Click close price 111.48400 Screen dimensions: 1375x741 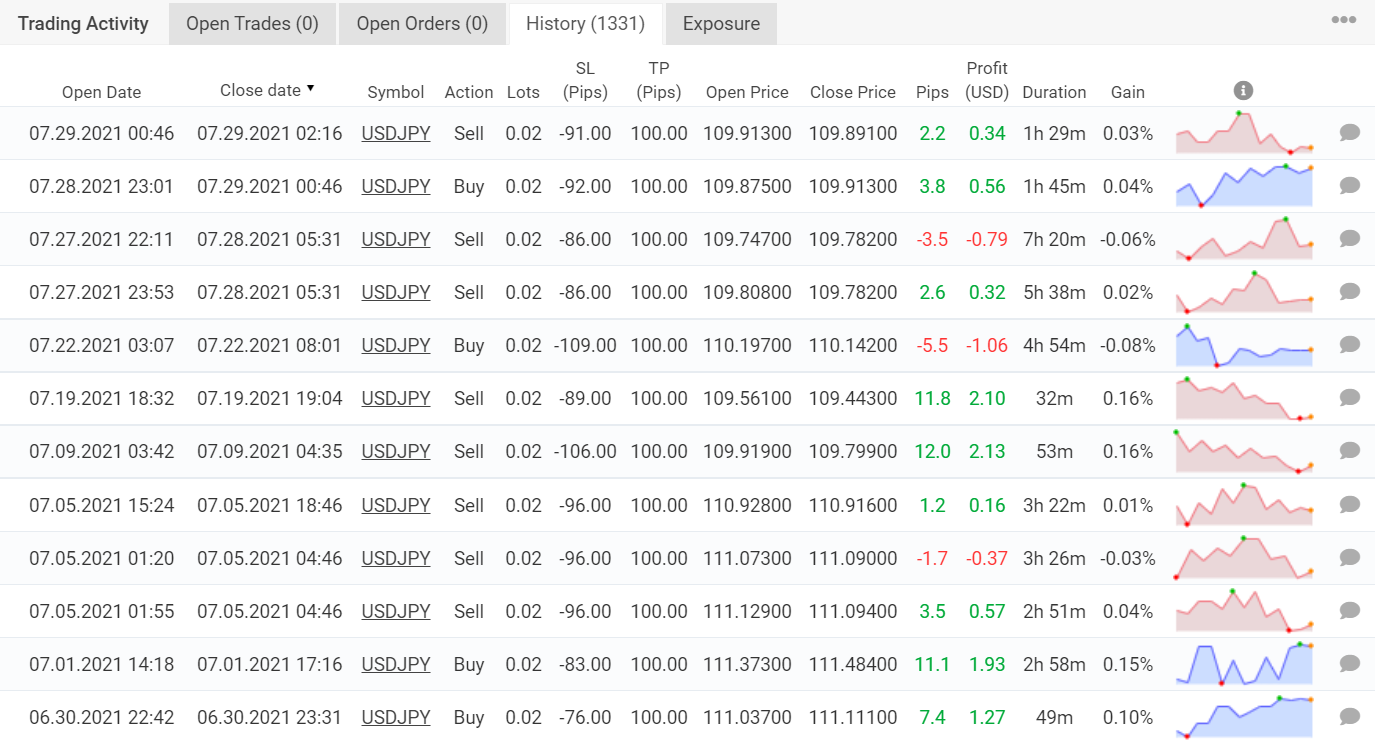click(x=853, y=664)
